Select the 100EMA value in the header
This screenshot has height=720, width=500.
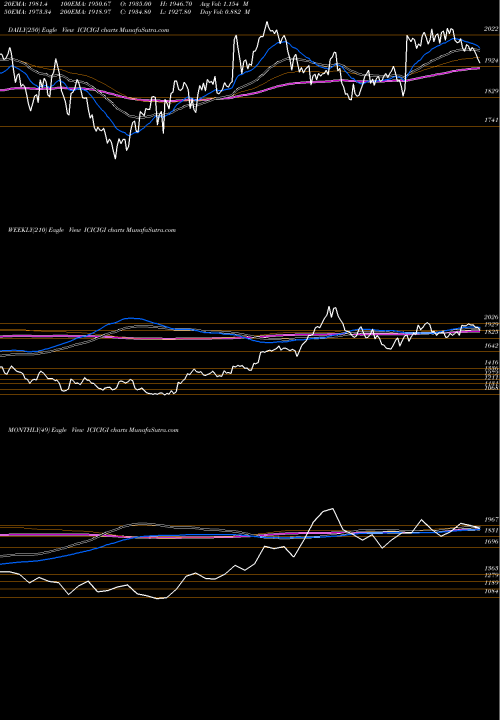[86, 4]
